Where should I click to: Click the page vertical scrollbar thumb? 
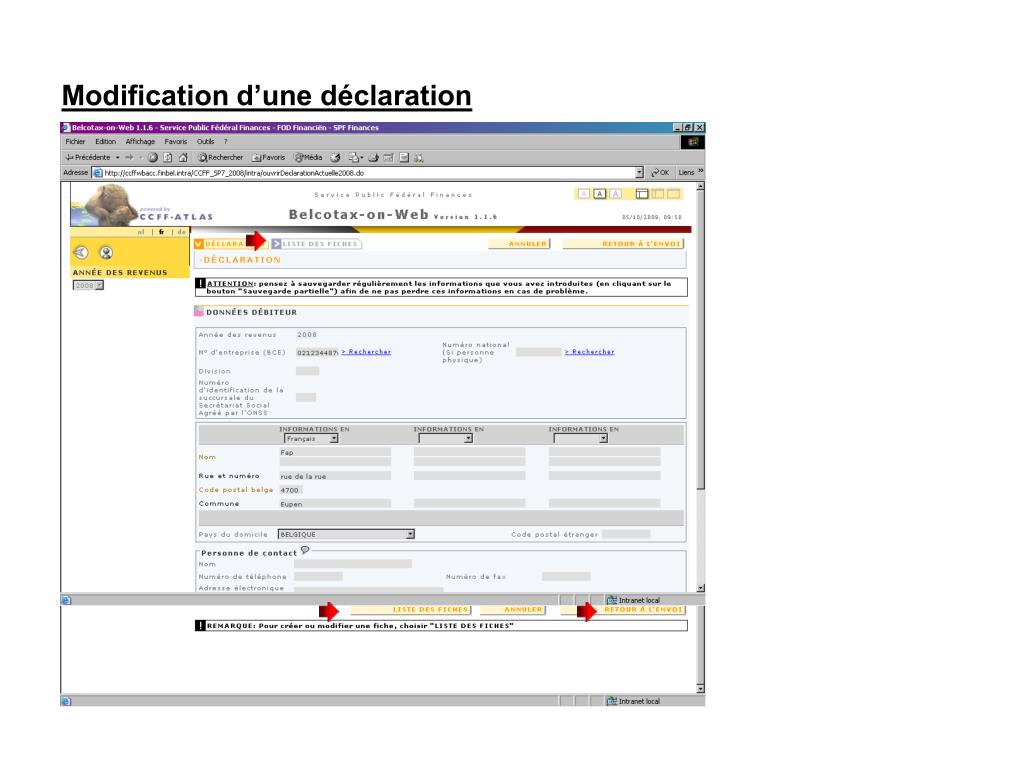click(700, 340)
